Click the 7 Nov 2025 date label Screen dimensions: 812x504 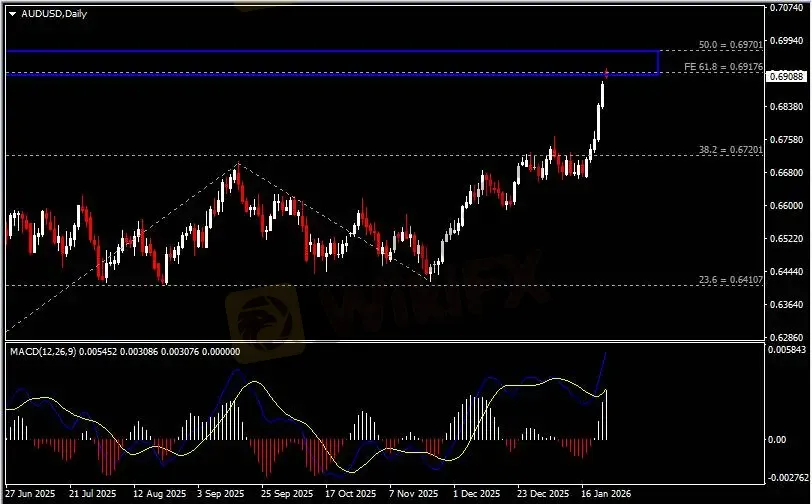pos(414,494)
